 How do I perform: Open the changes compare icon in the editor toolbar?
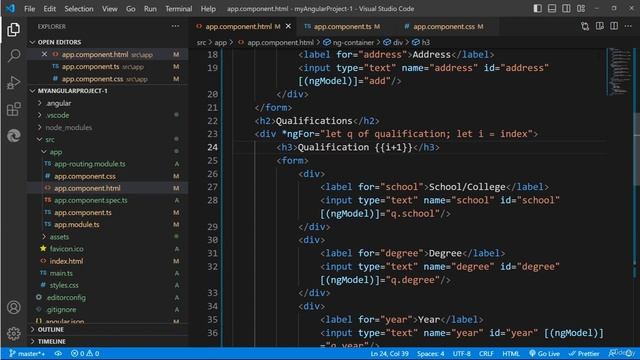[x=585, y=26]
